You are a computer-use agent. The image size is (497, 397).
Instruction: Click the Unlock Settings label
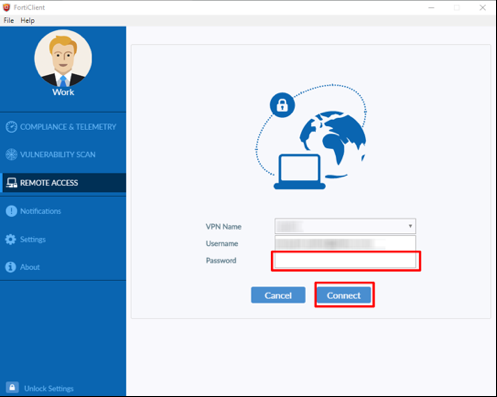click(49, 389)
